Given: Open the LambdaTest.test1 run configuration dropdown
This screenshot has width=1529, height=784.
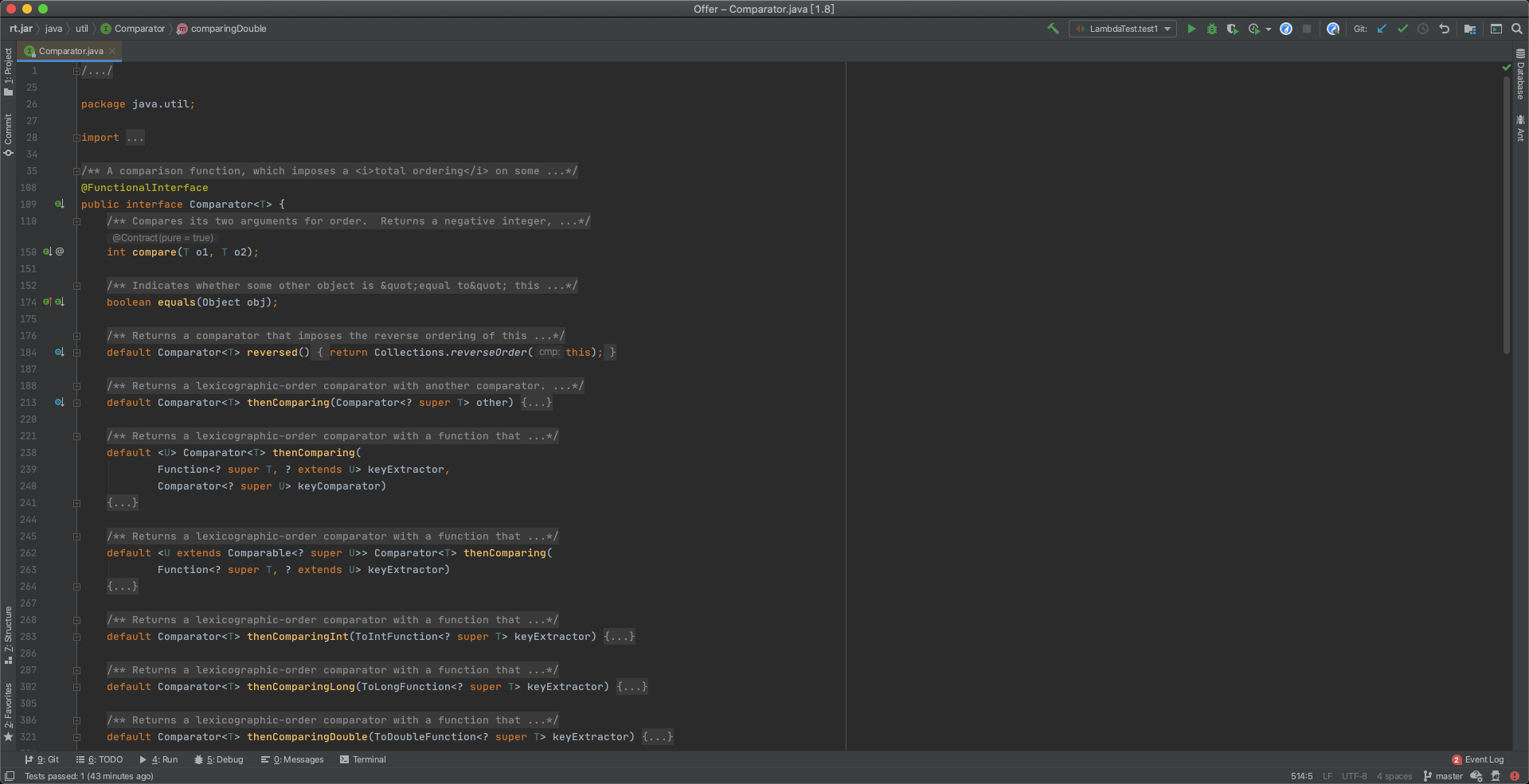Looking at the screenshot, I should coord(1123,29).
